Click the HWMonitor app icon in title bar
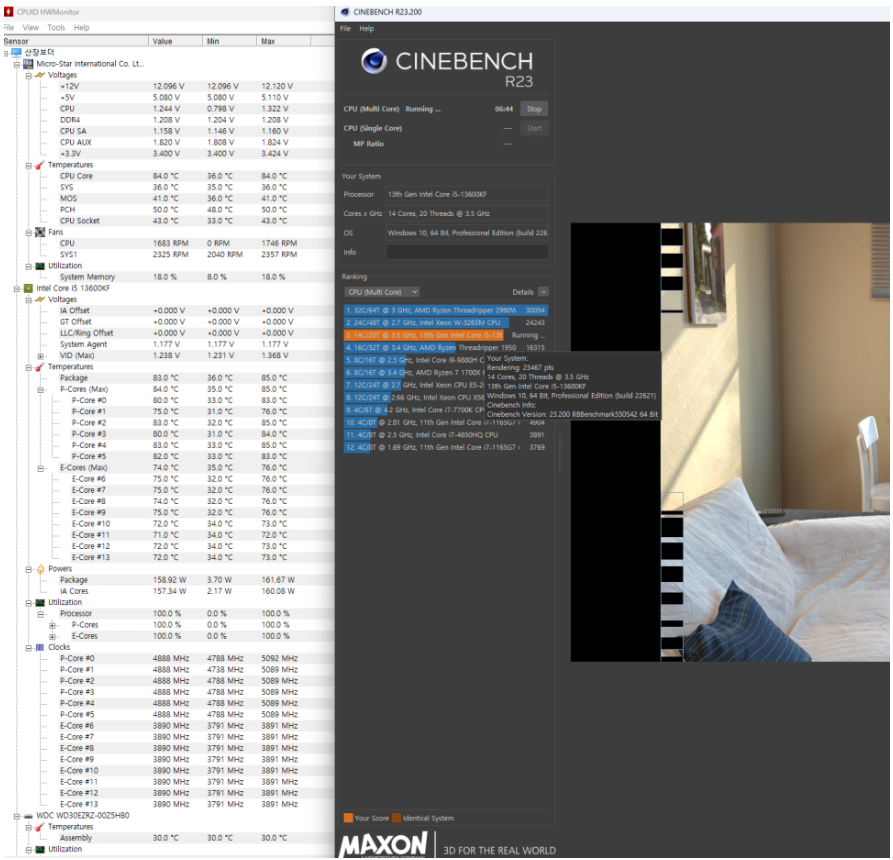Screen dimensions: 893x860 coord(9,11)
